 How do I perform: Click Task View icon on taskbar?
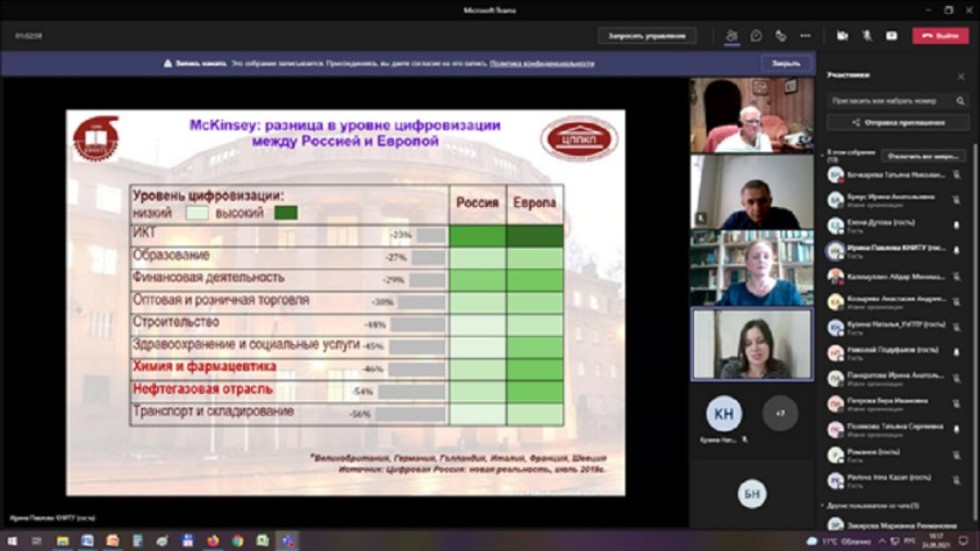pyautogui.click(x=37, y=541)
